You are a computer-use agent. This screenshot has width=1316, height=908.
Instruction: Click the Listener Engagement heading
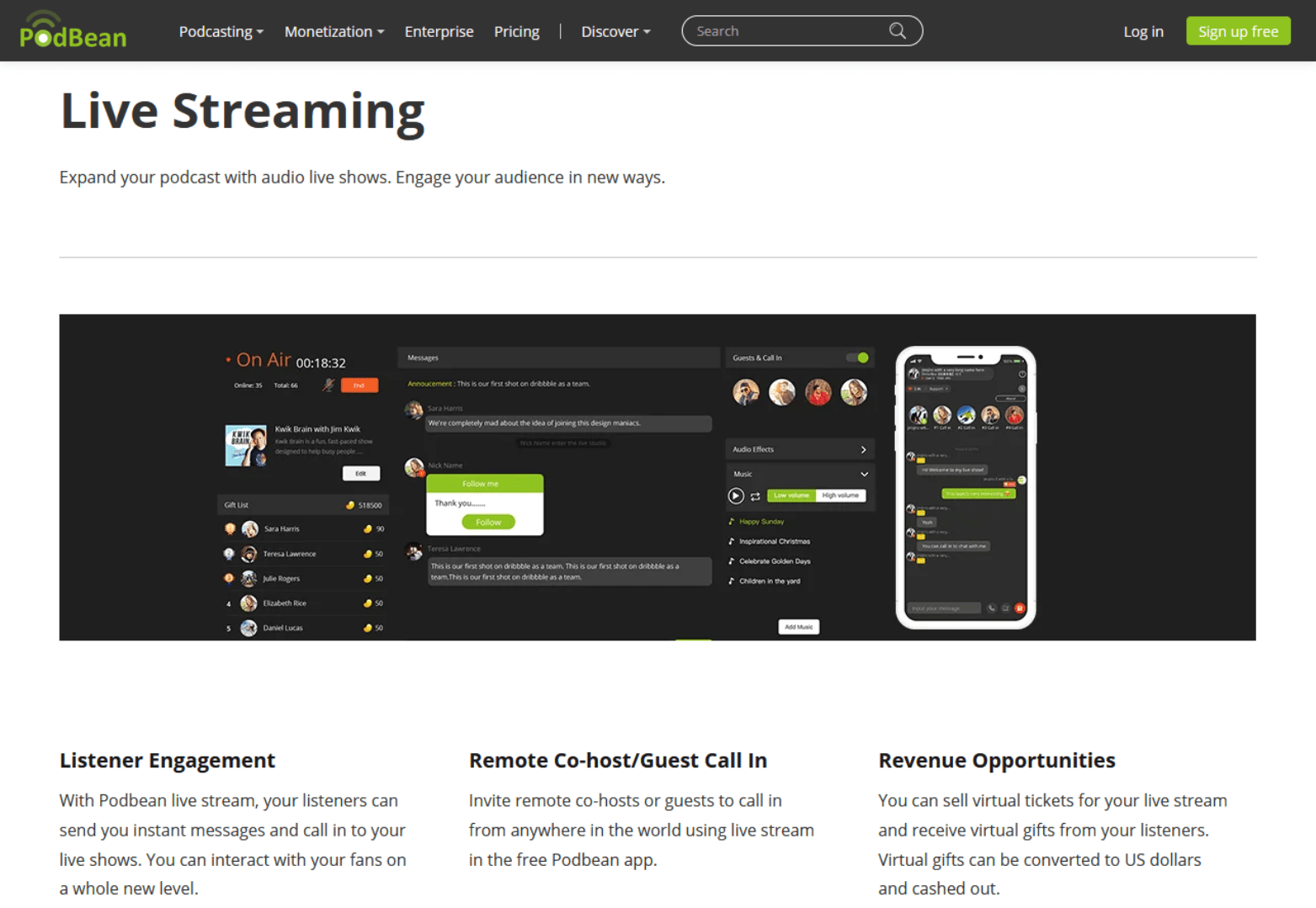pyautogui.click(x=168, y=761)
